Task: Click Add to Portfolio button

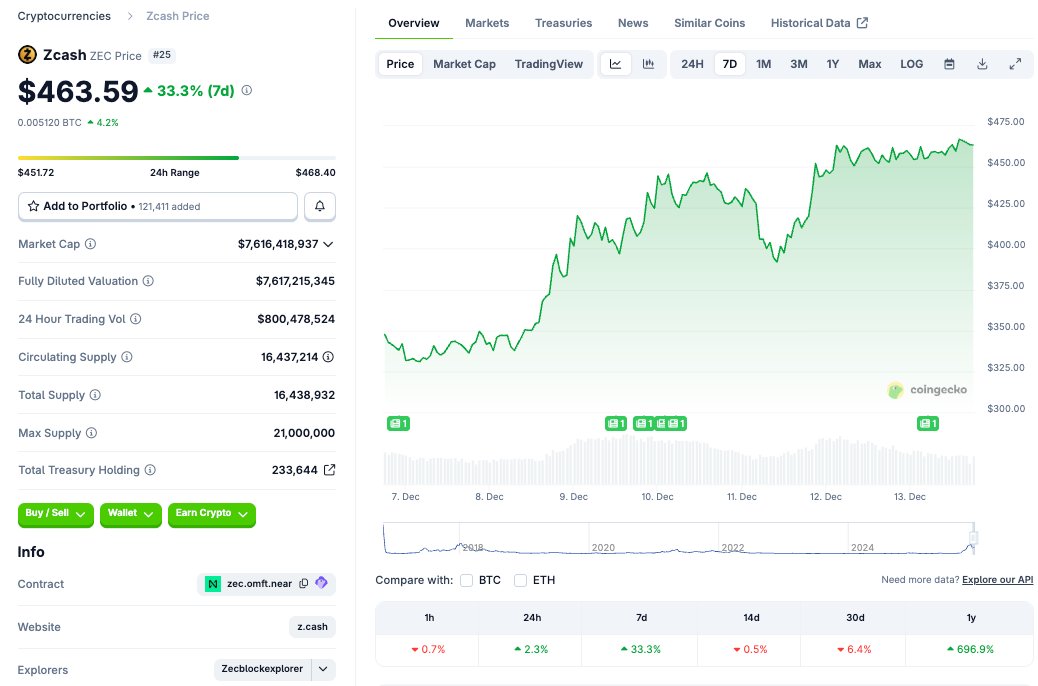Action: tap(158, 206)
